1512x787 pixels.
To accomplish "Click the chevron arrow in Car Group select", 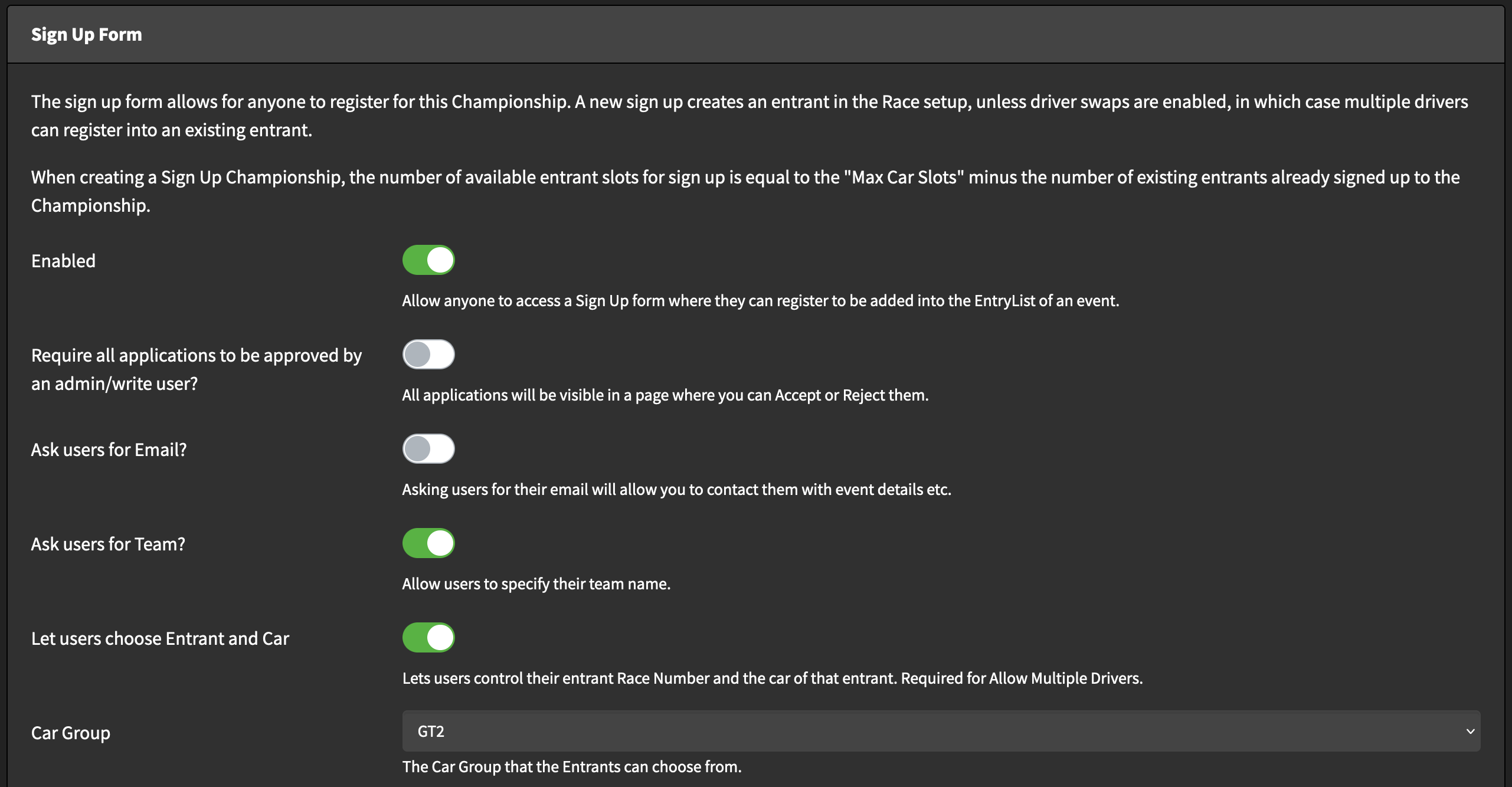I will pyautogui.click(x=1470, y=732).
